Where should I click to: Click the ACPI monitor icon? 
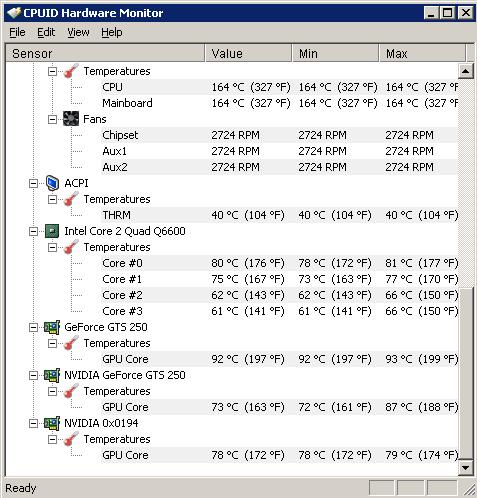(x=53, y=183)
